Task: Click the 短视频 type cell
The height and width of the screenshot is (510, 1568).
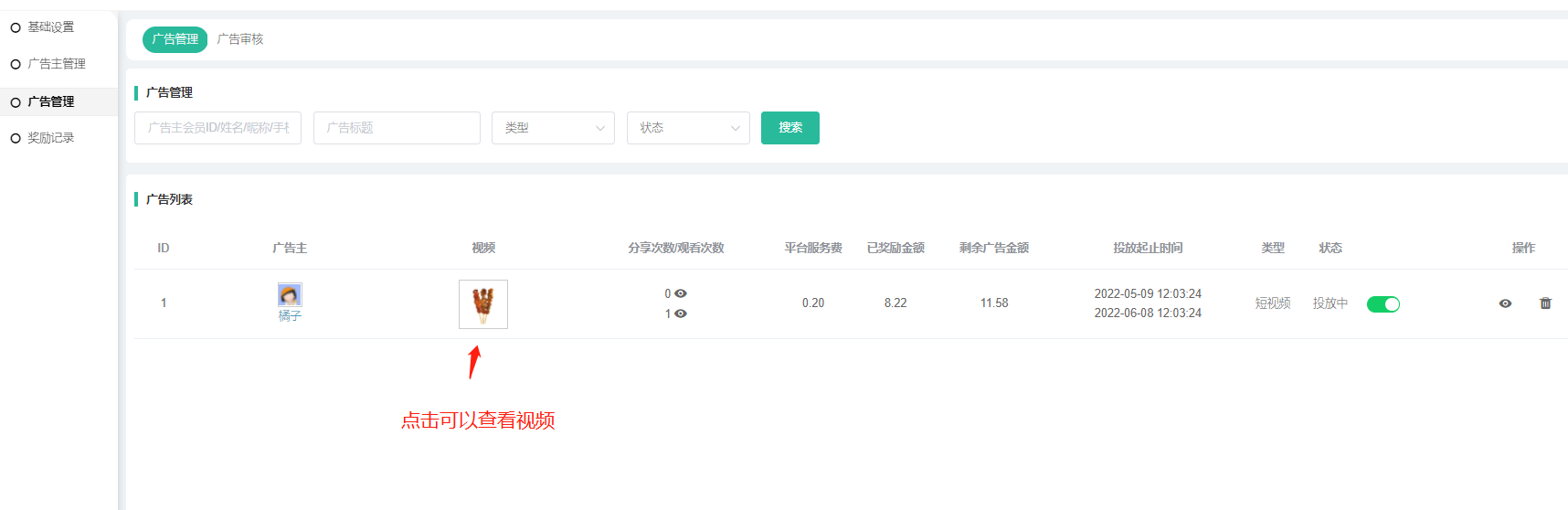Action: (1273, 303)
